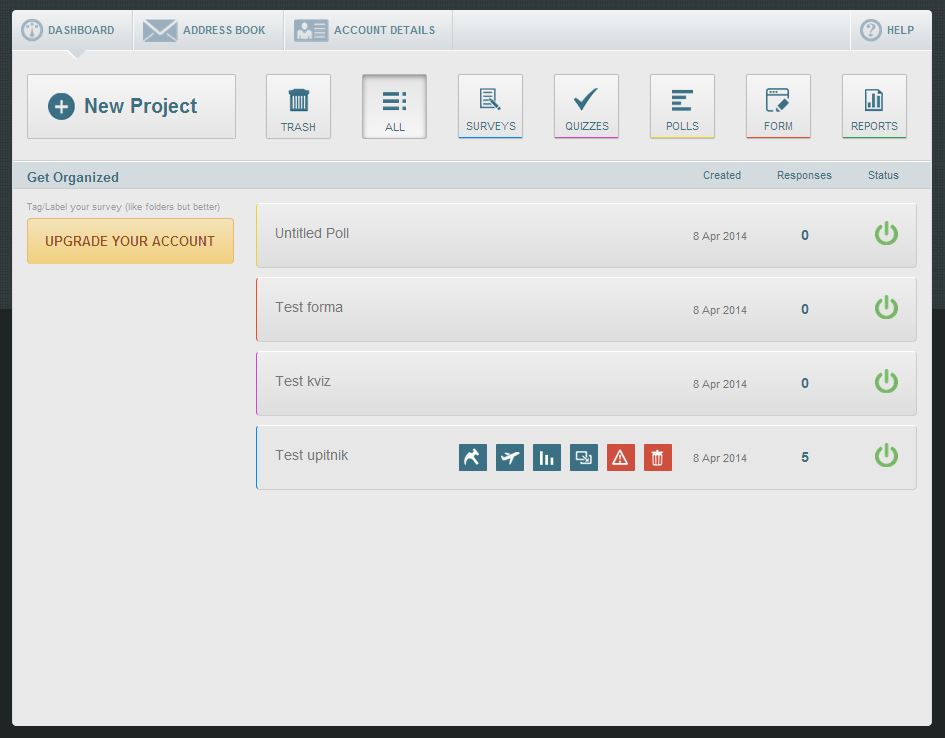
Task: Click the airplane launch icon for Test upitnik
Action: (510, 458)
